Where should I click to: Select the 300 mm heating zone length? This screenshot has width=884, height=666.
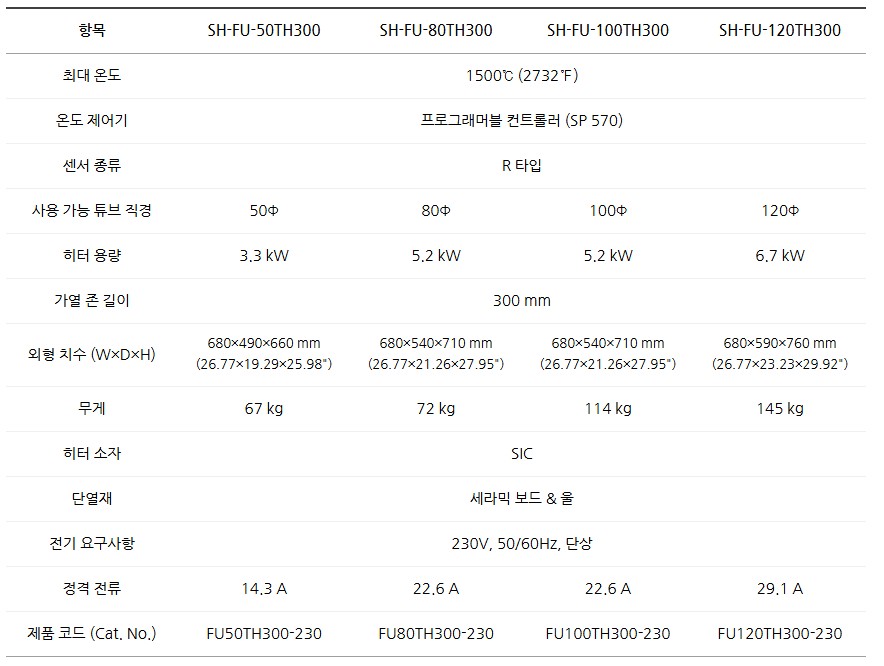[x=521, y=301]
